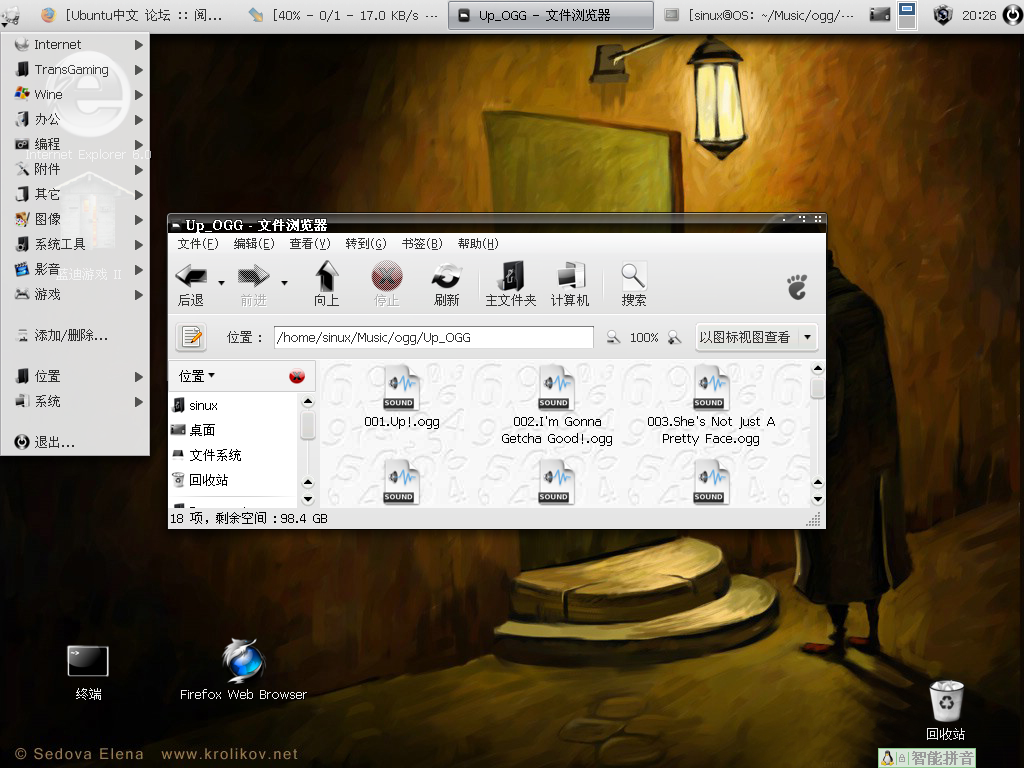Image resolution: width=1024 pixels, height=768 pixels.
Task: Click the location path input field
Action: (x=434, y=337)
